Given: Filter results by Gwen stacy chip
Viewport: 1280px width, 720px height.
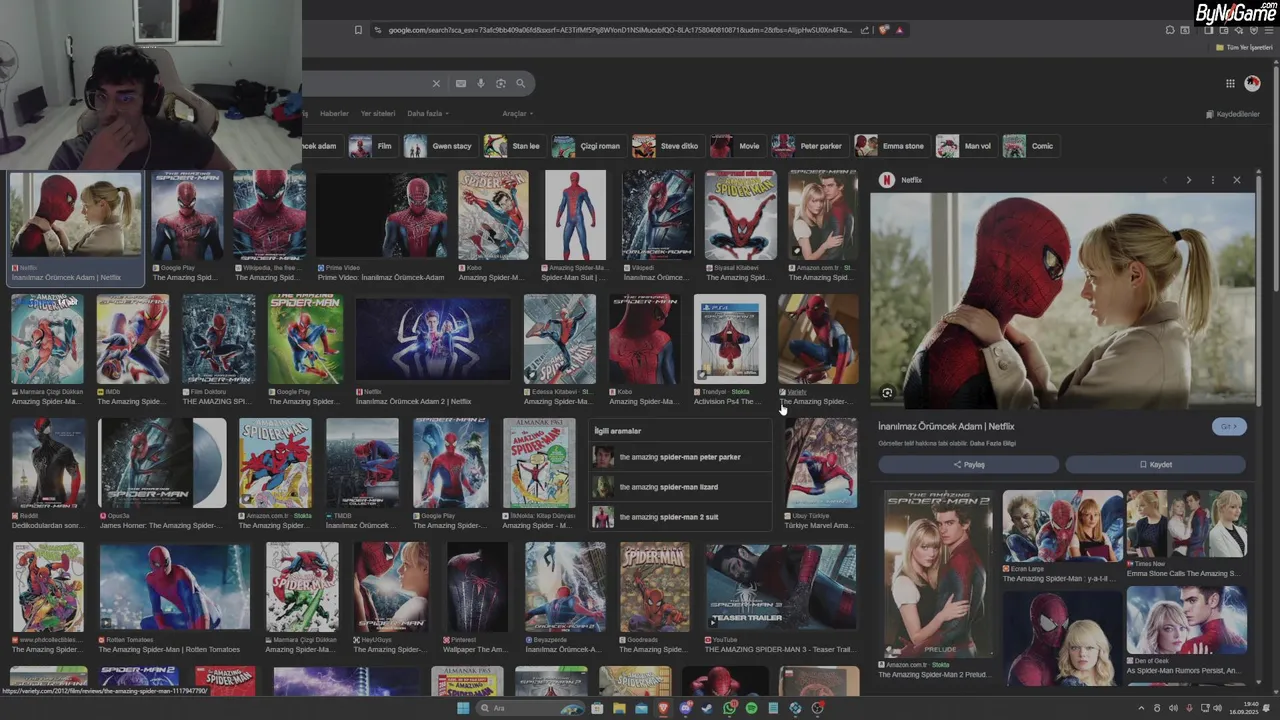Looking at the screenshot, I should [x=439, y=146].
